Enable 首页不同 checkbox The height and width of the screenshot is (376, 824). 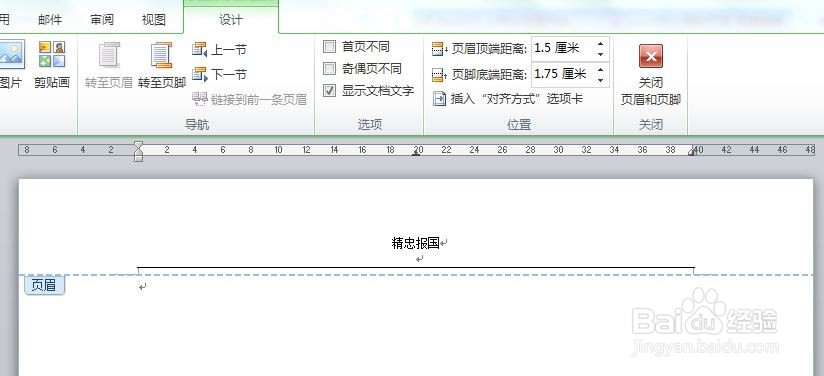click(329, 47)
